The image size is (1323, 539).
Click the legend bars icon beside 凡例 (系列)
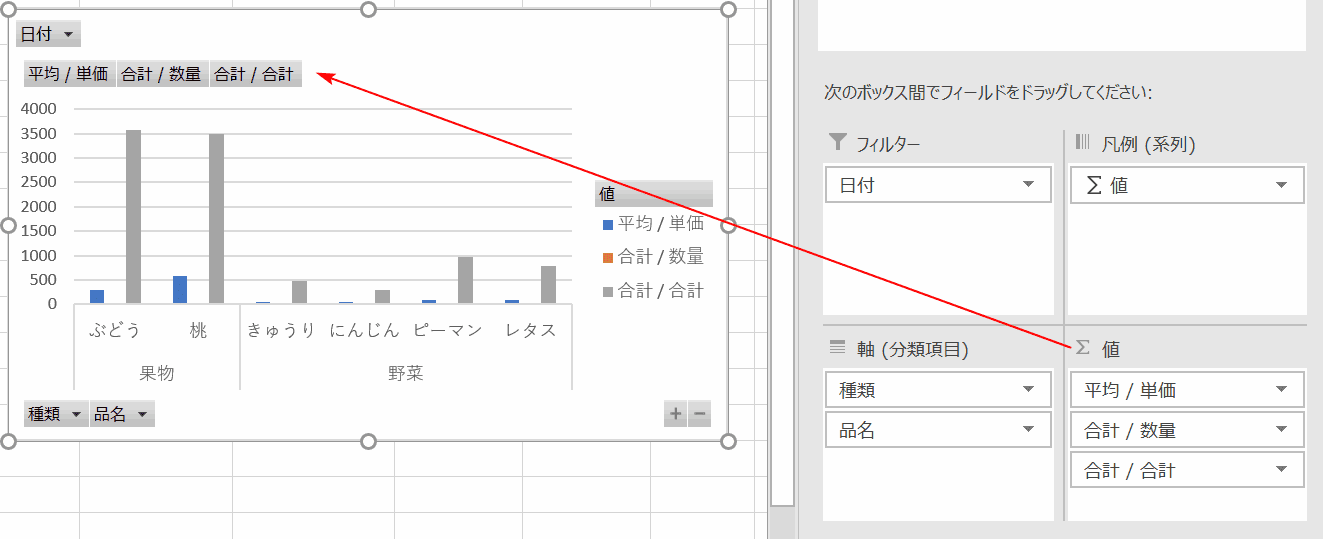(x=1082, y=142)
